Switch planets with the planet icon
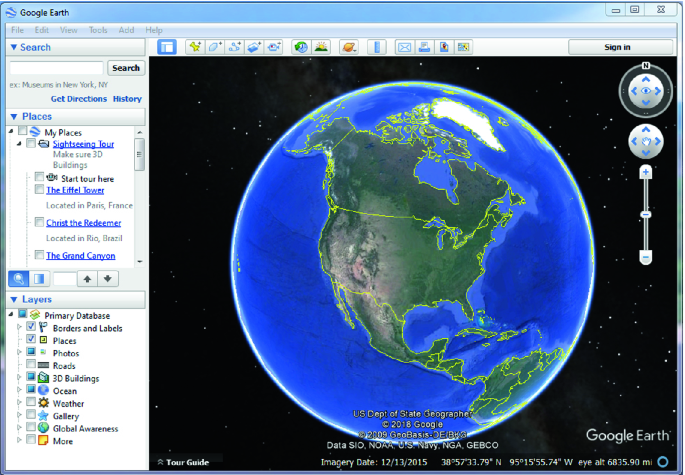685x475 pixels. pyautogui.click(x=349, y=47)
